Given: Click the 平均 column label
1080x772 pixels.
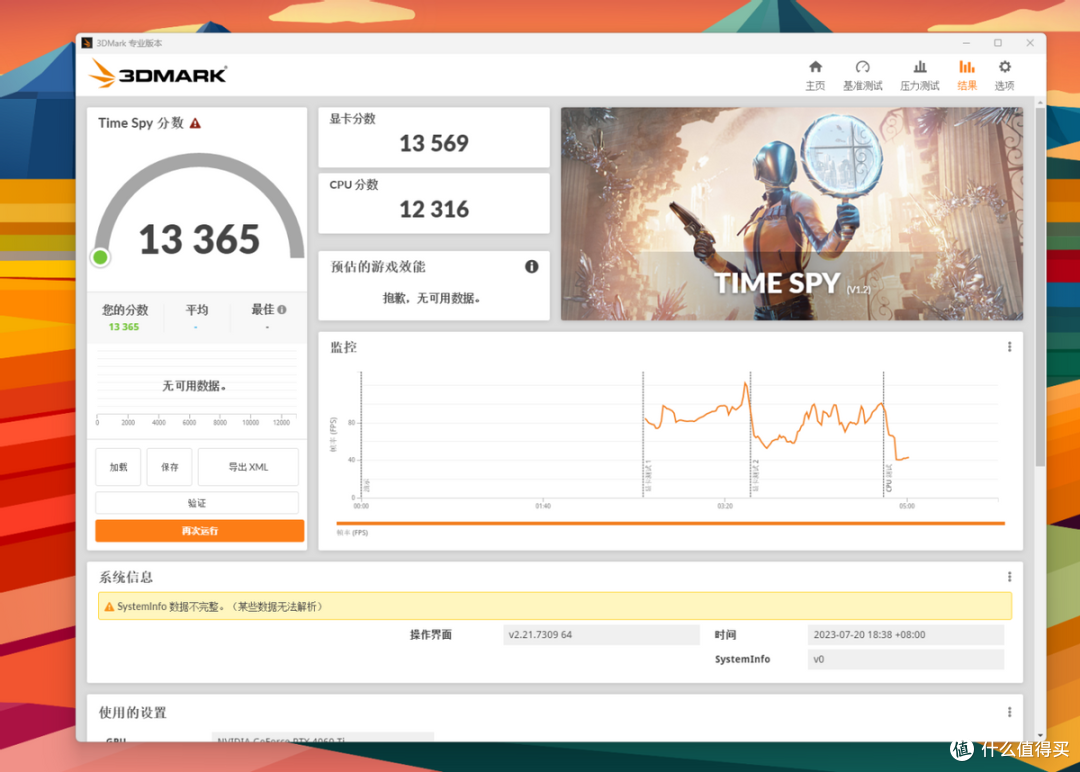Looking at the screenshot, I should (197, 310).
